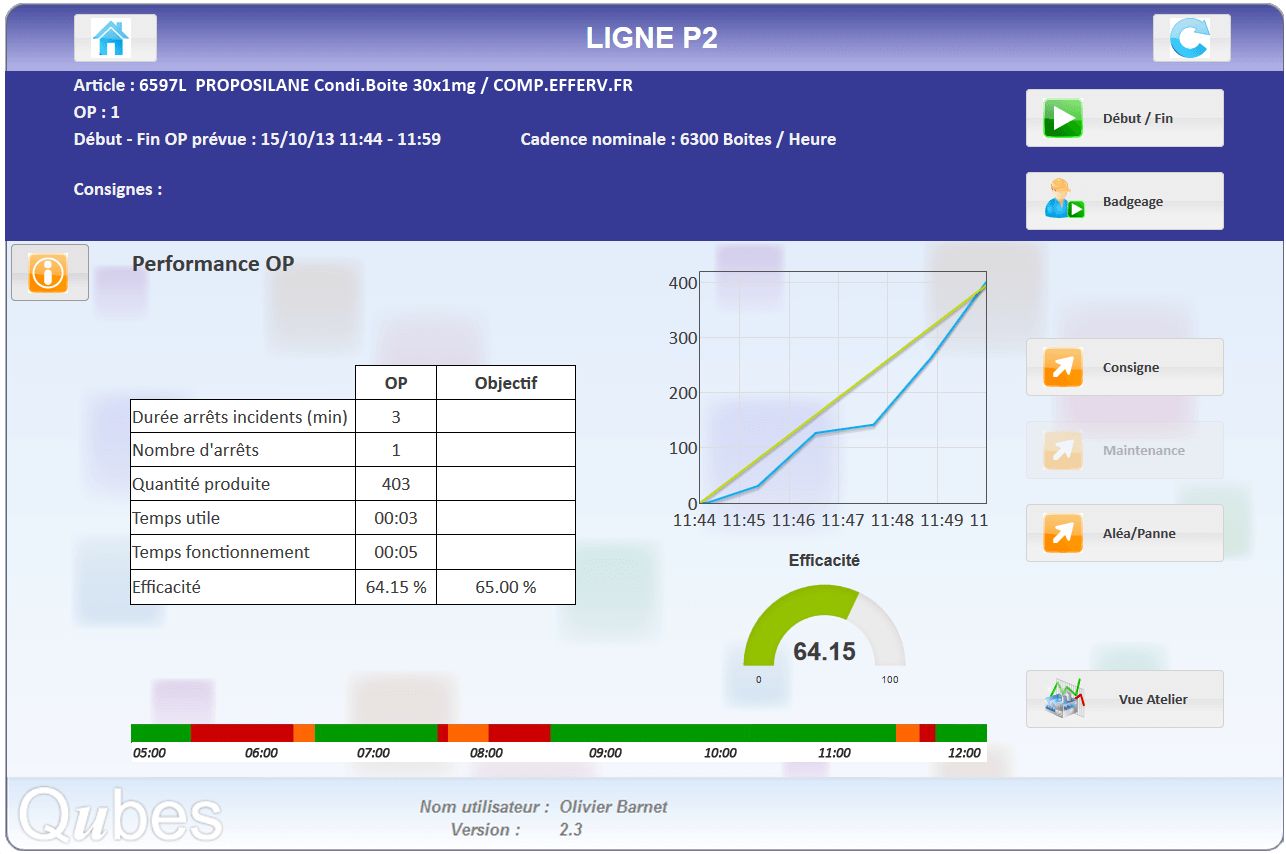
Task: Click the Cadence nominale text
Action: coord(678,139)
